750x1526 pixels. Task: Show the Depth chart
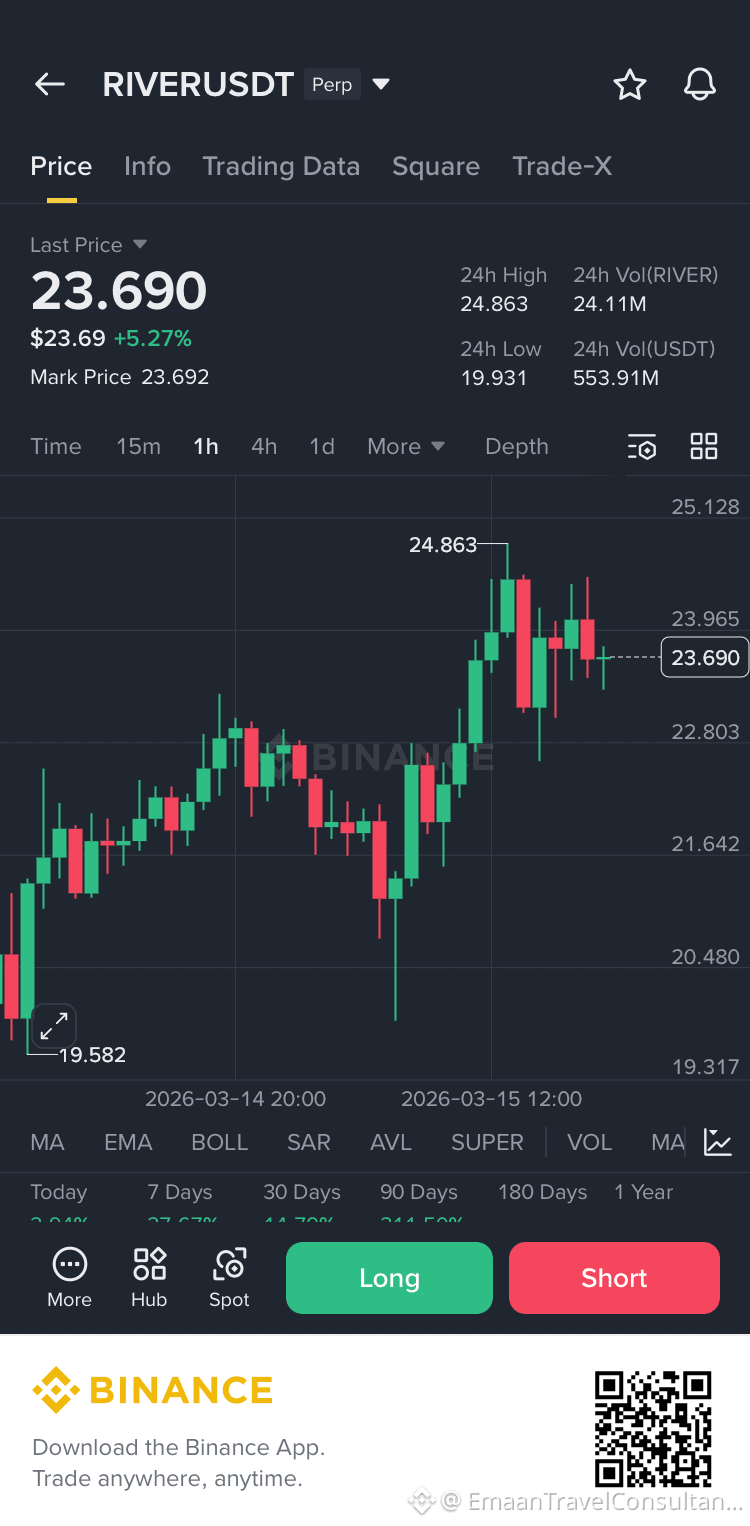(x=517, y=447)
